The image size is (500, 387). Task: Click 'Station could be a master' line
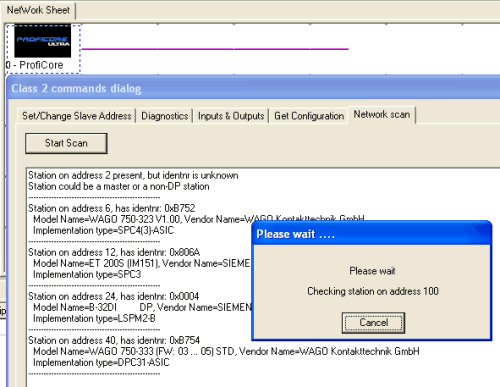click(x=119, y=186)
